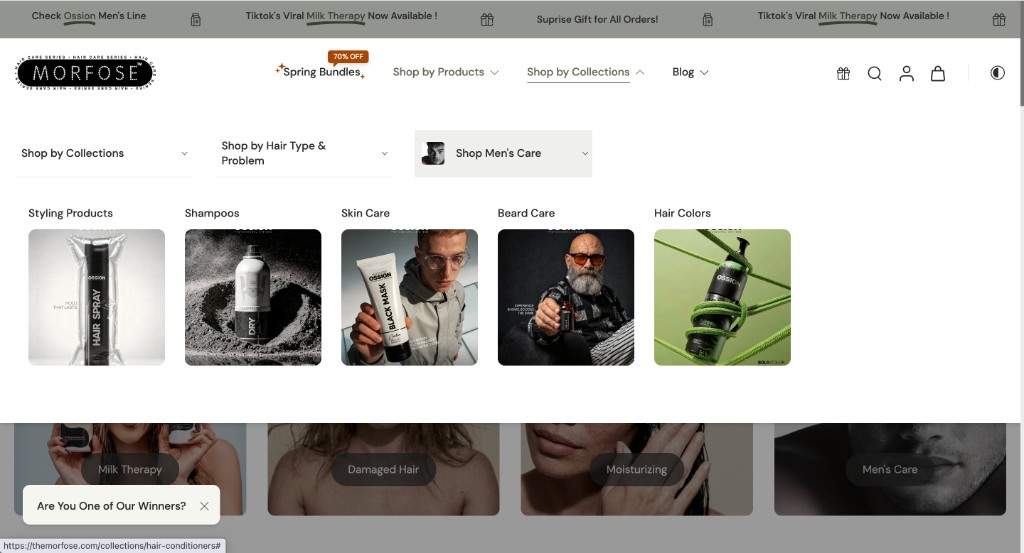The height and width of the screenshot is (553, 1024).
Task: Open the search magnifier icon
Action: click(874, 73)
